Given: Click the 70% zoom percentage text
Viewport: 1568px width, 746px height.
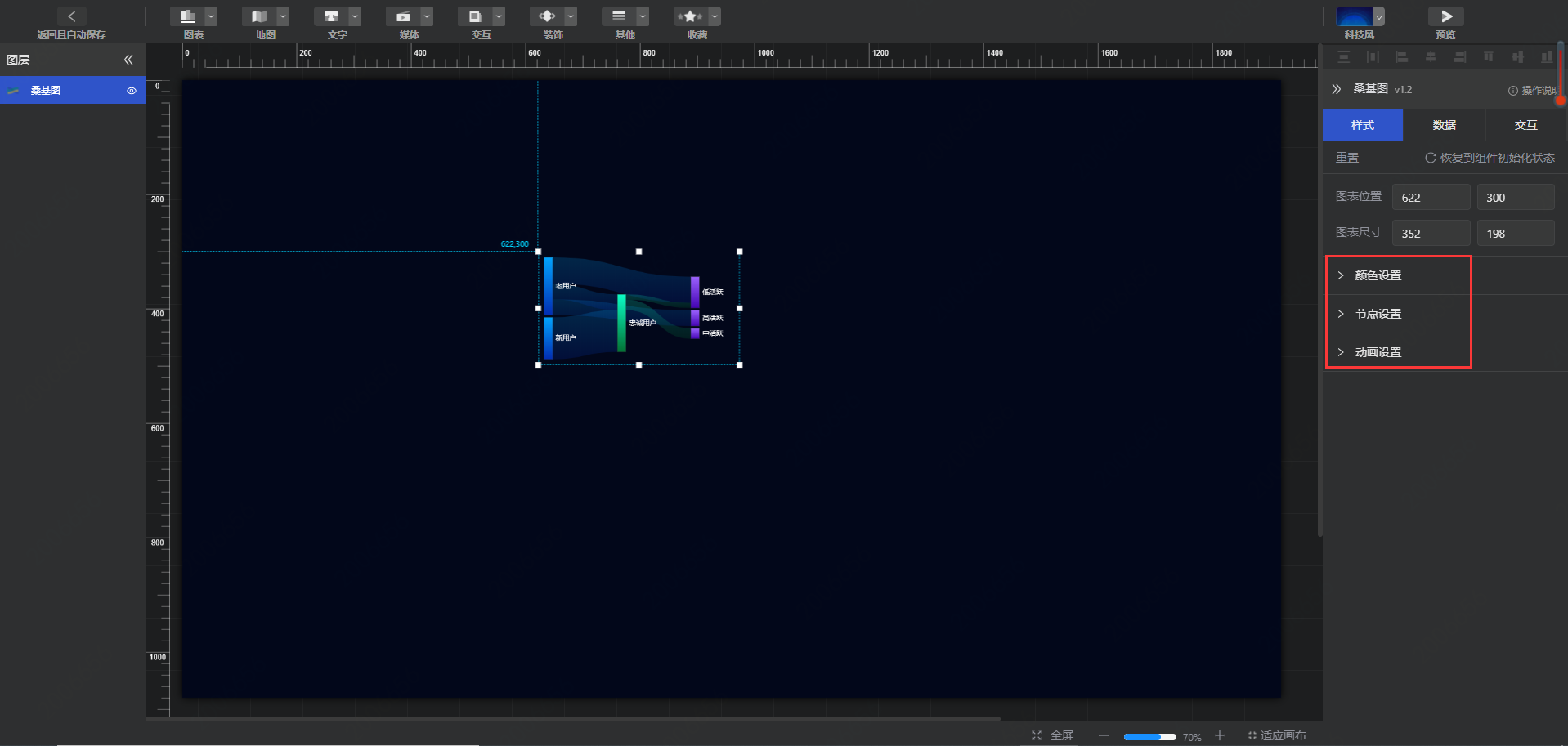Looking at the screenshot, I should coord(1192,737).
